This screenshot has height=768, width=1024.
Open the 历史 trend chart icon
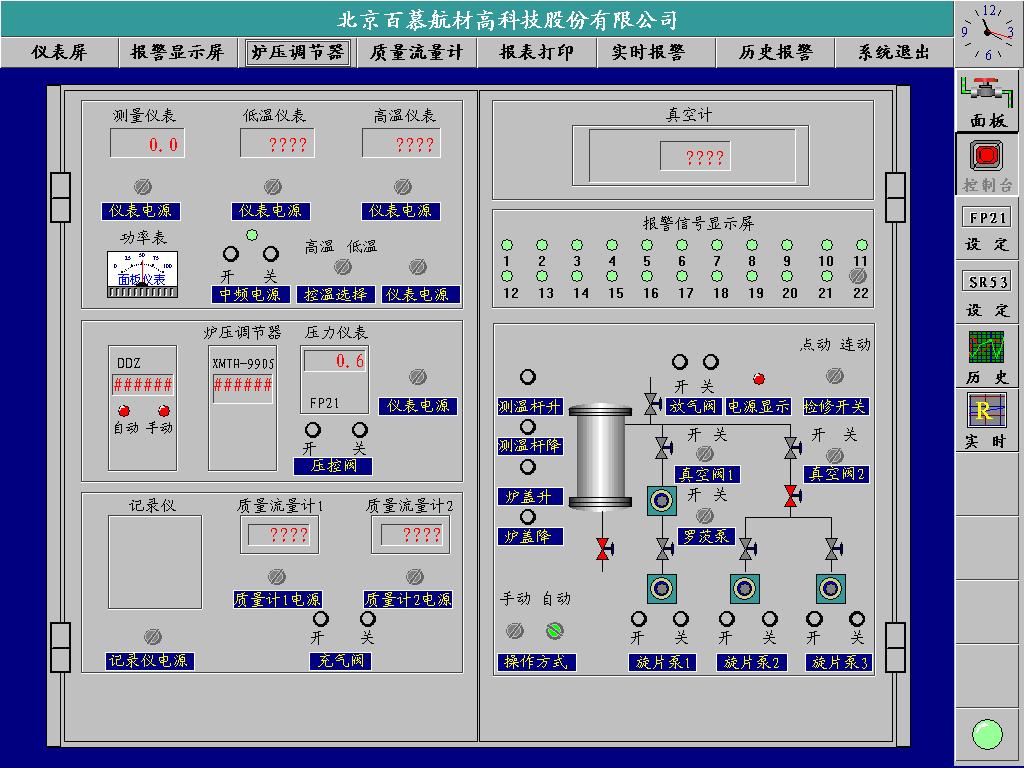tap(987, 347)
